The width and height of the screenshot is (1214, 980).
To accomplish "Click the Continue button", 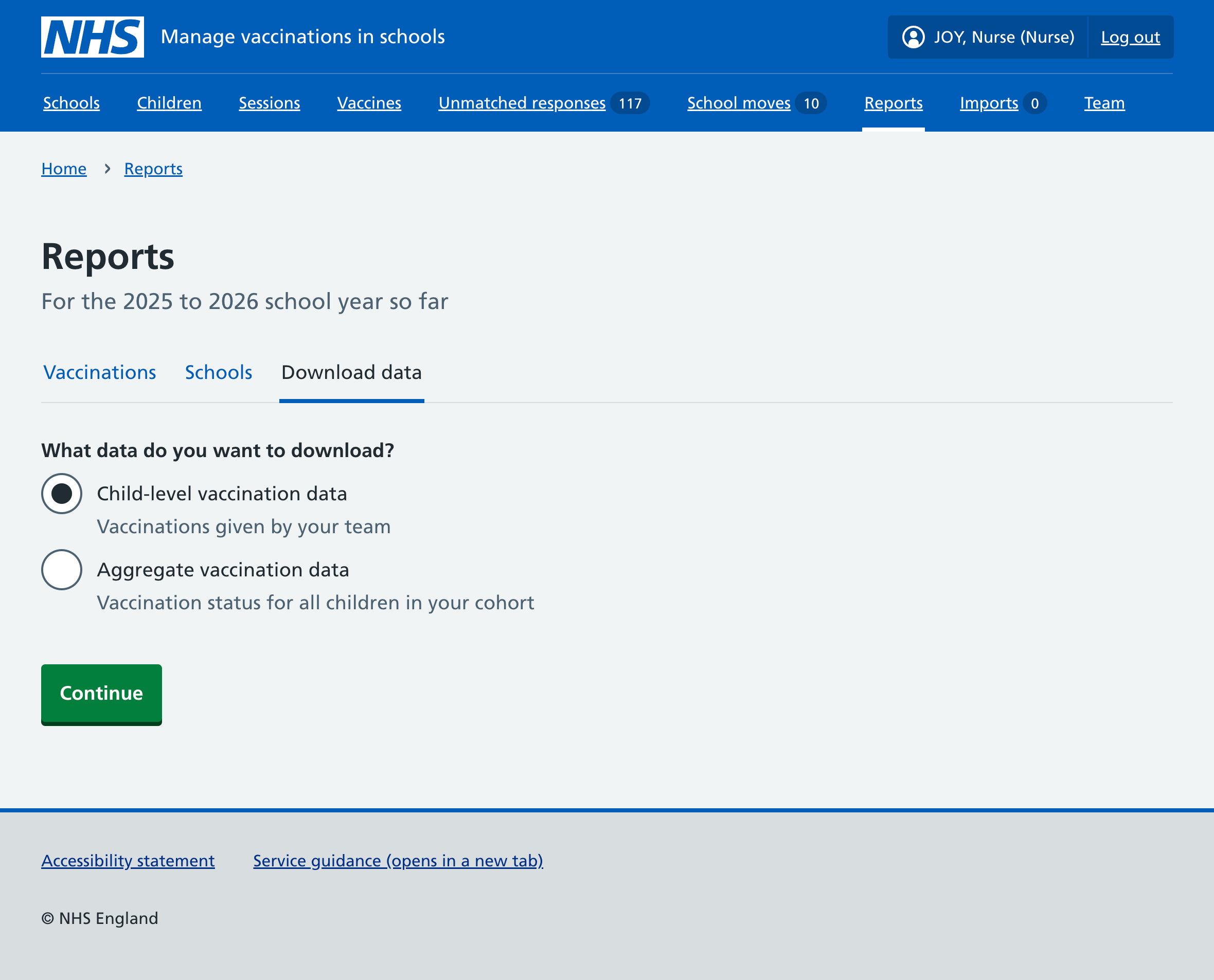I will click(x=101, y=694).
